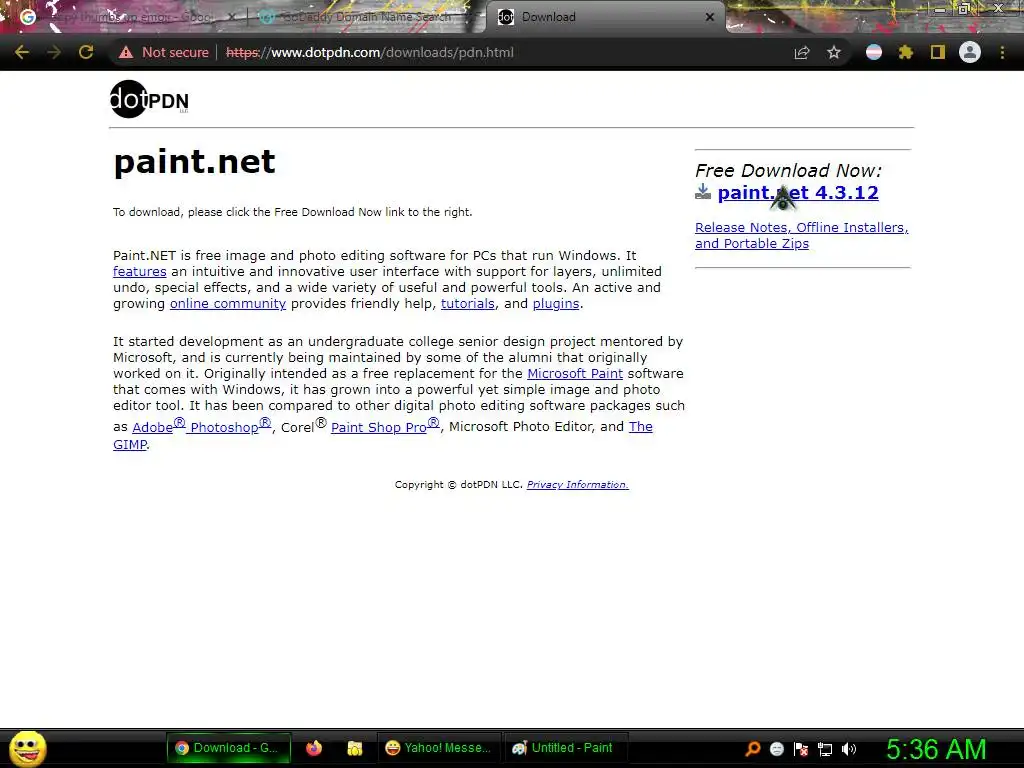This screenshot has height=768, width=1024.
Task: Follow the features link
Action: tap(140, 271)
